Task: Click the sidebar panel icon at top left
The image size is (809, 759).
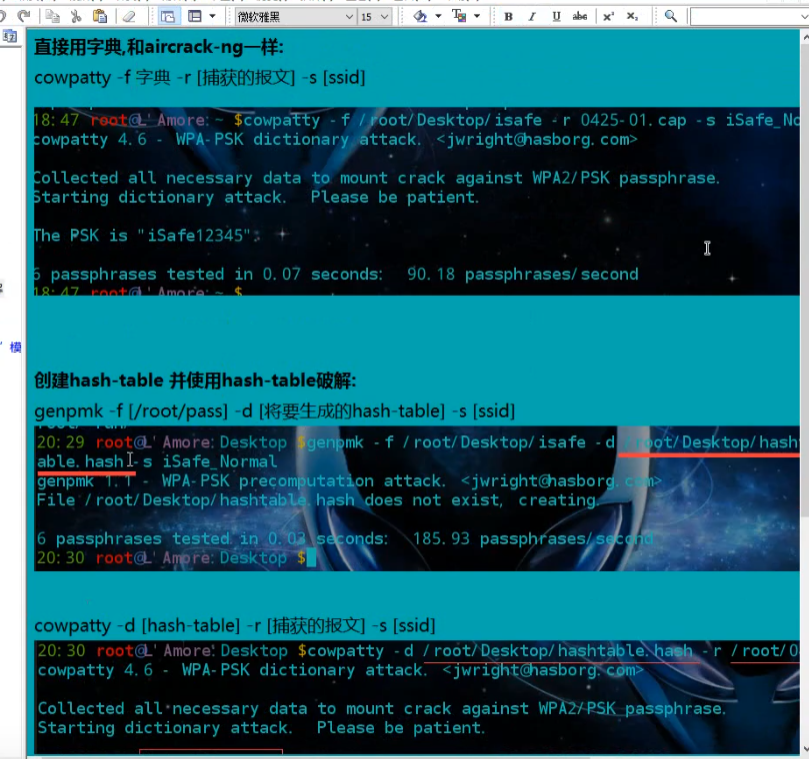Action: [10, 36]
